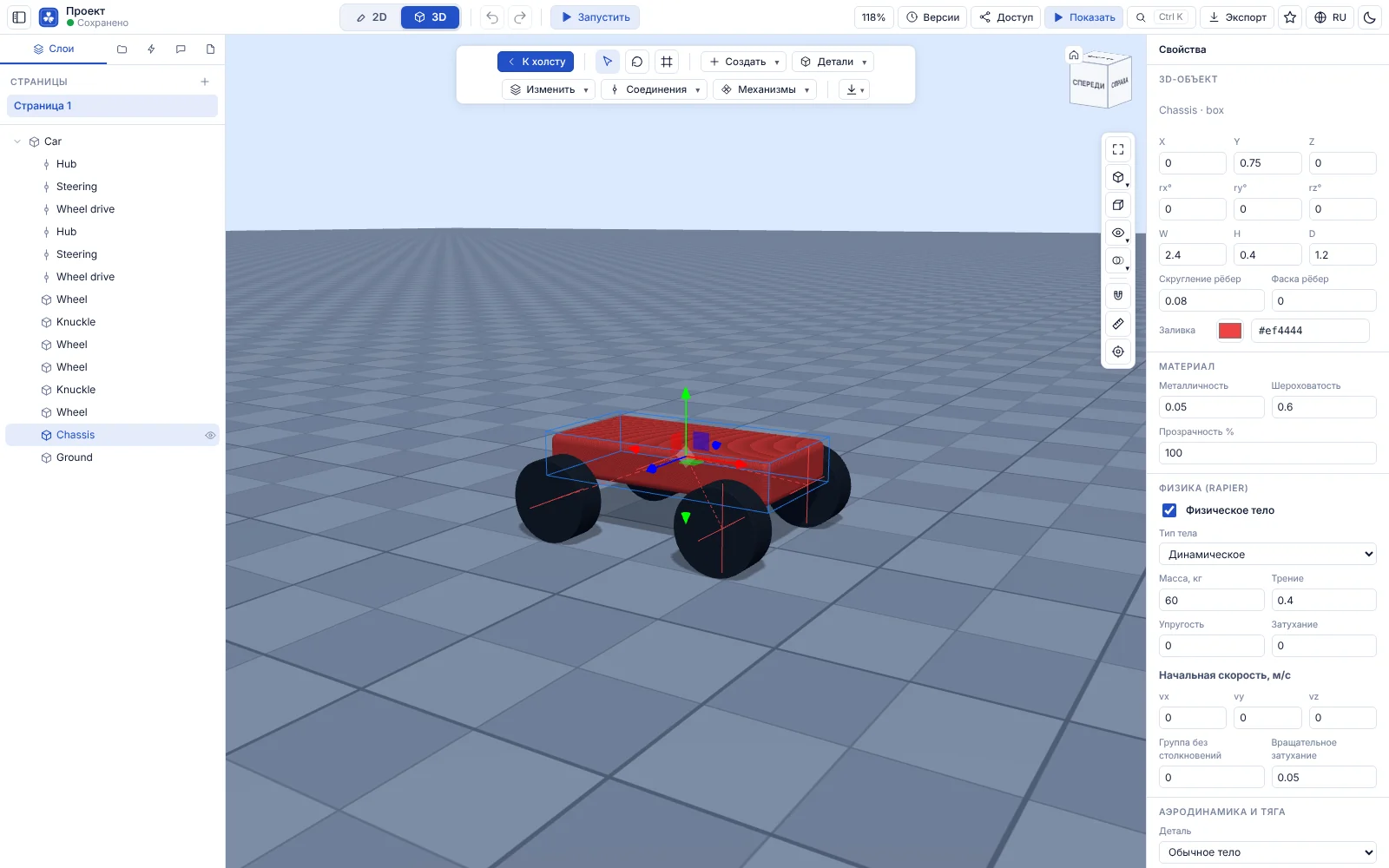Screen dimensions: 1389x868
Task: Select Страница 1 in pages list
Action: (x=112, y=106)
